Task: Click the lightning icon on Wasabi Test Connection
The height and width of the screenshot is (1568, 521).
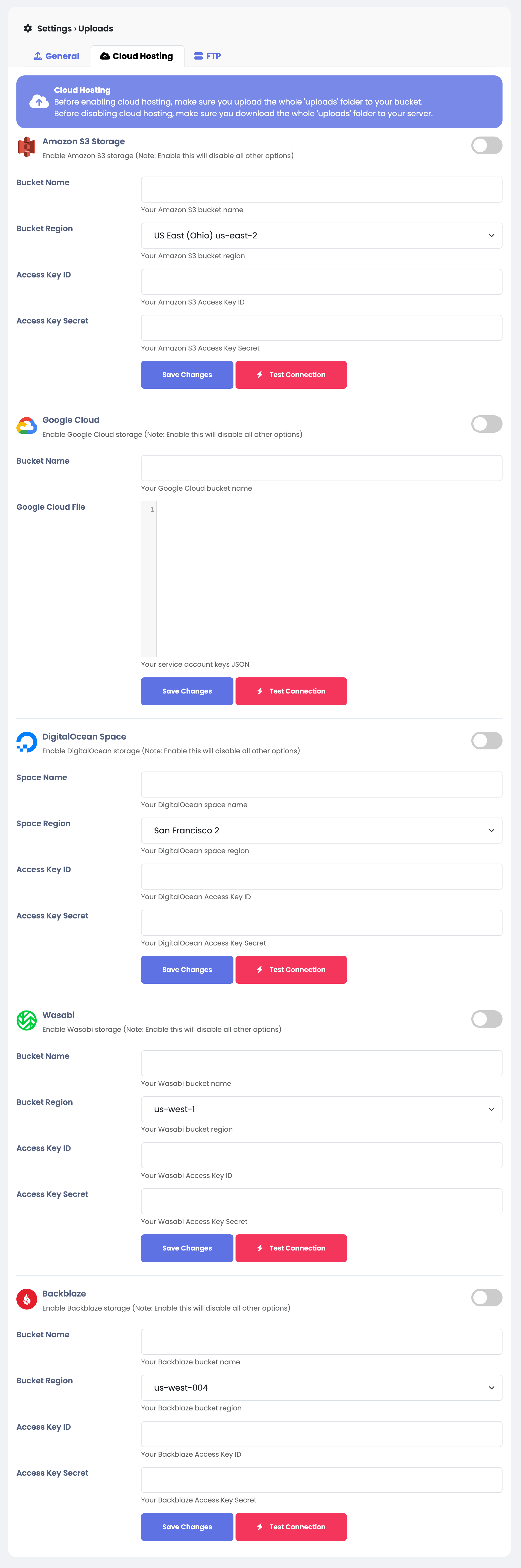Action: tap(259, 1248)
